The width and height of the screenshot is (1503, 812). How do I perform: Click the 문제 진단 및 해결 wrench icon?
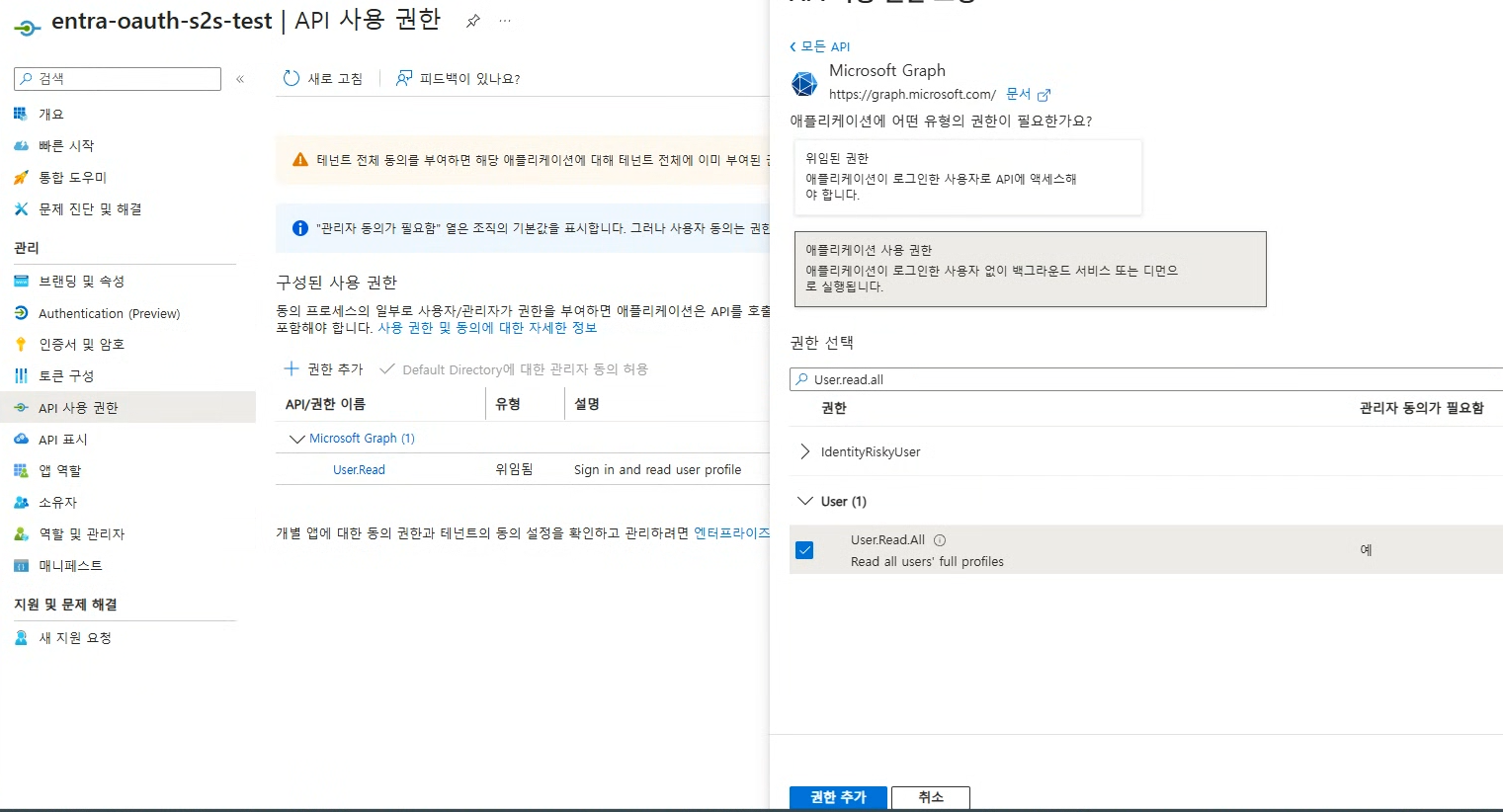pyautogui.click(x=21, y=208)
